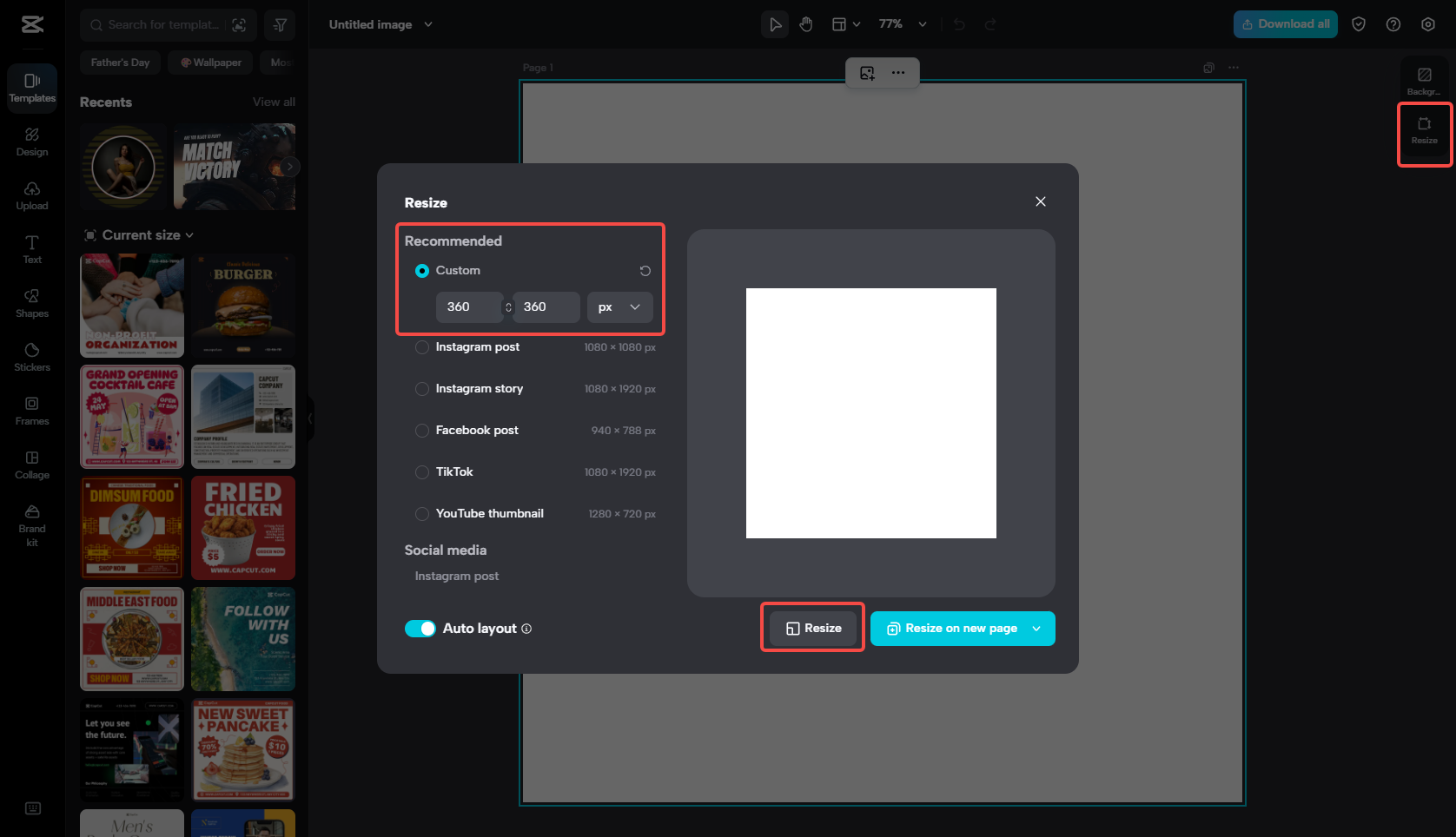1456x837 pixels.
Task: Switch to the Father's Day template category
Action: pos(120,62)
